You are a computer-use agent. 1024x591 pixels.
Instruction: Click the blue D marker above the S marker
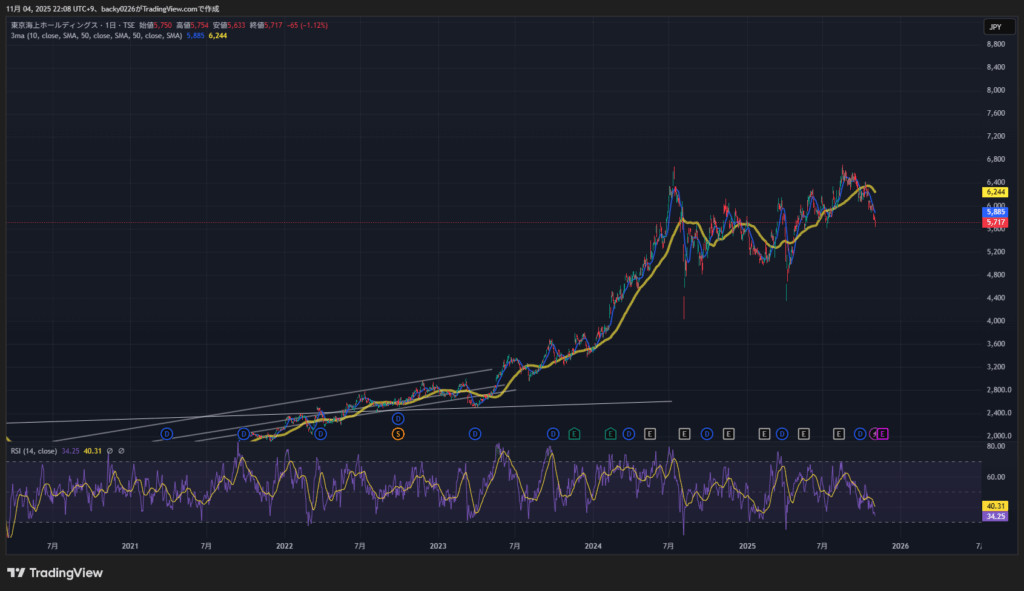click(x=398, y=418)
